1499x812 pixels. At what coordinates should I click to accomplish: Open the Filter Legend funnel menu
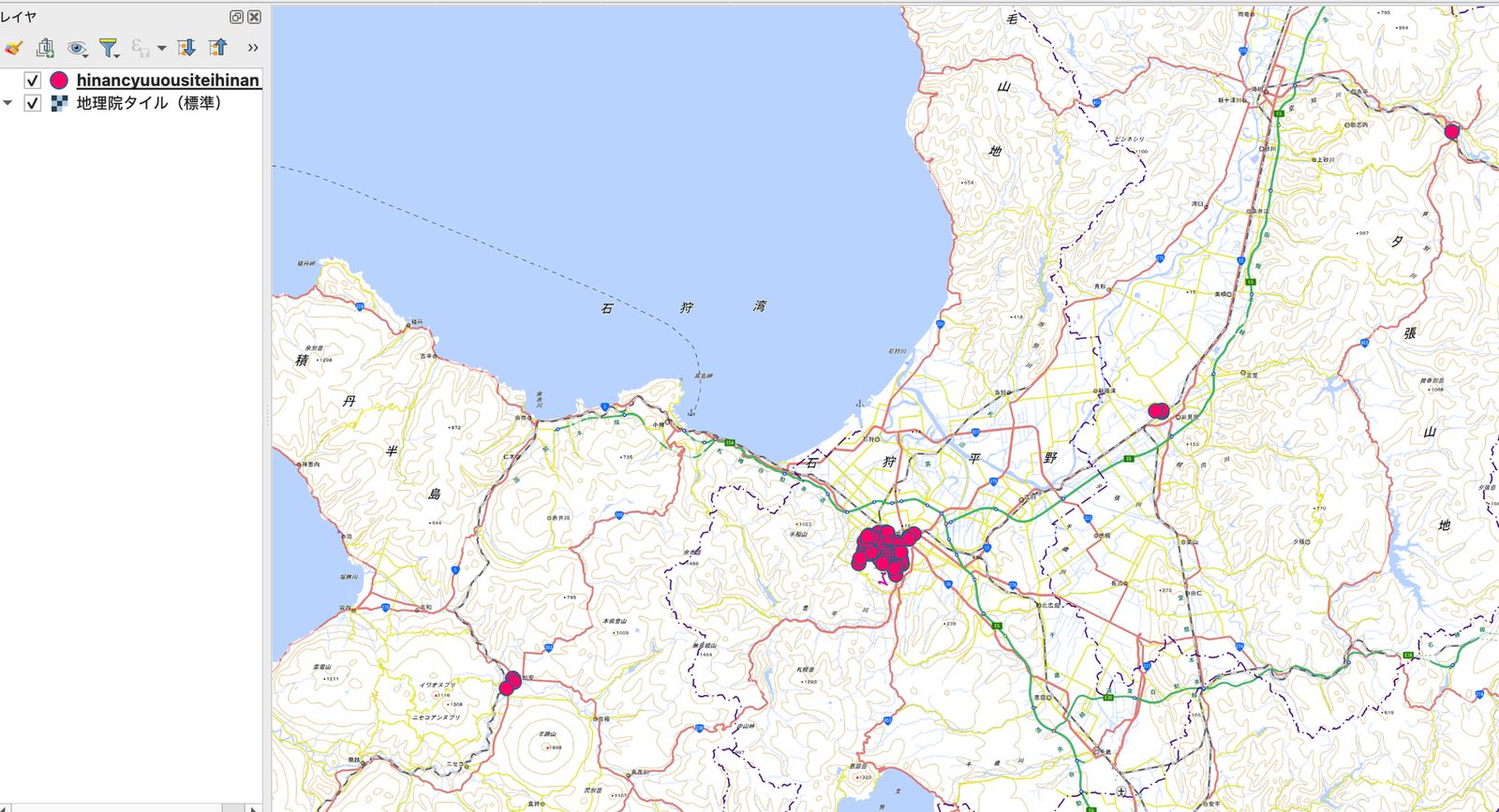[x=110, y=48]
